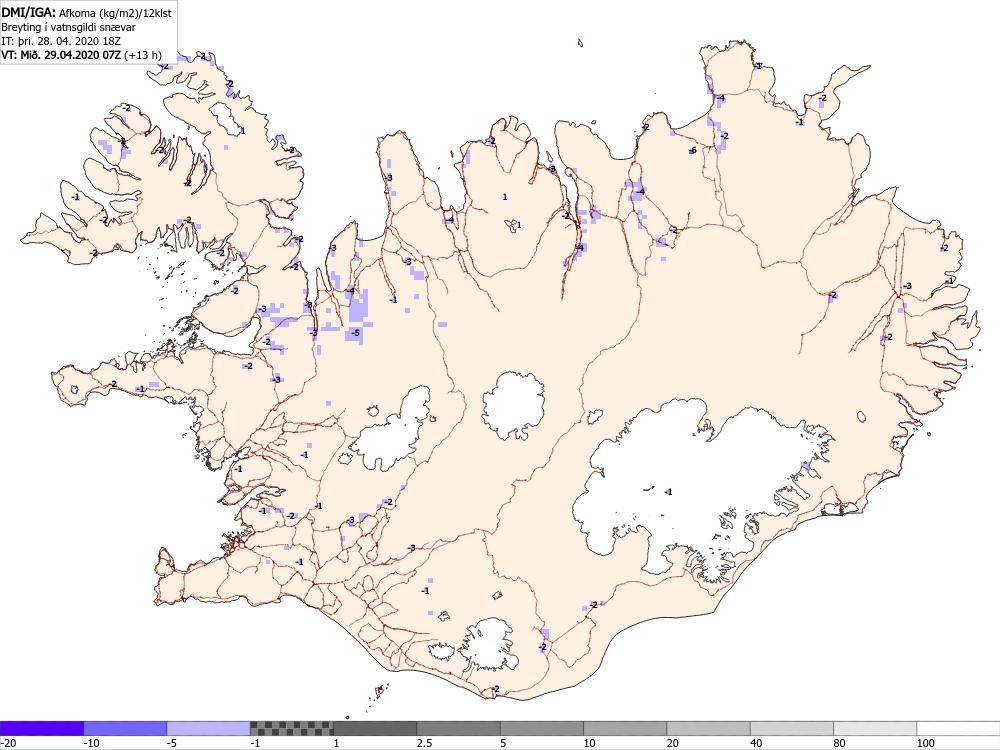Click the legend swatch between 40 and 80
Screen dimensions: 1000x750
(x=792, y=728)
